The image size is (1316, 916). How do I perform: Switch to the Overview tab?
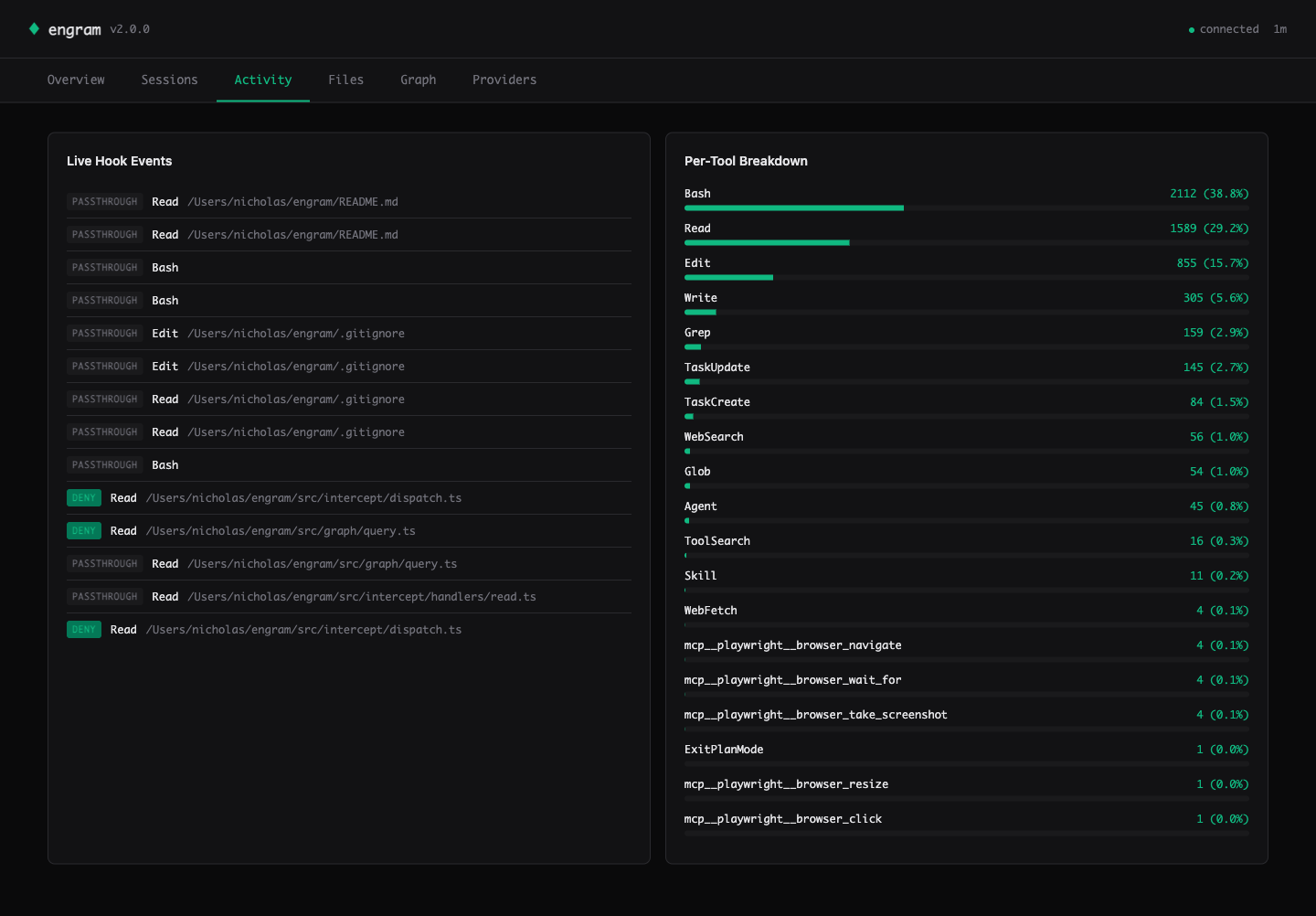(76, 80)
